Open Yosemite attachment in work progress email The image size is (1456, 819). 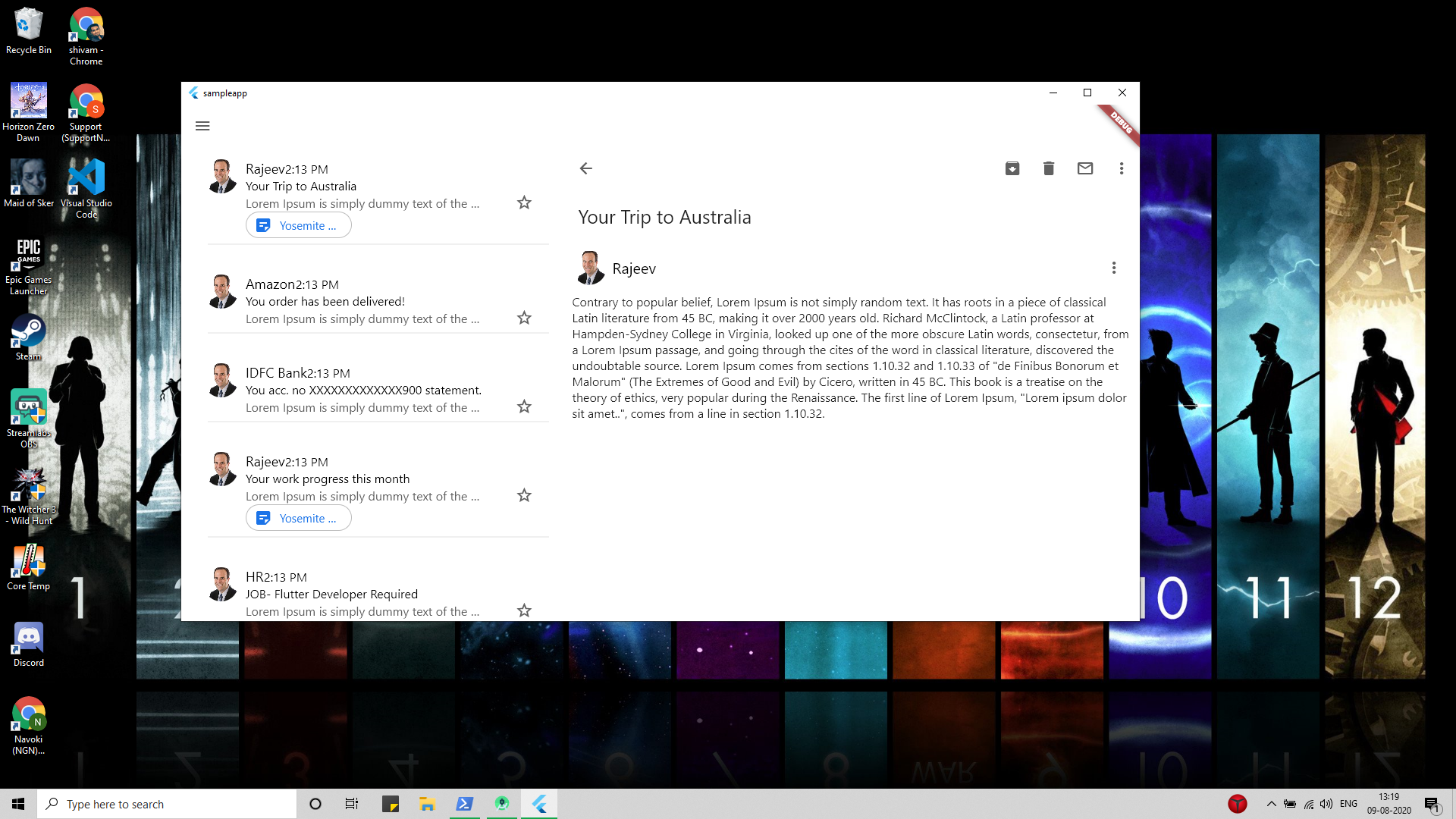tap(299, 518)
